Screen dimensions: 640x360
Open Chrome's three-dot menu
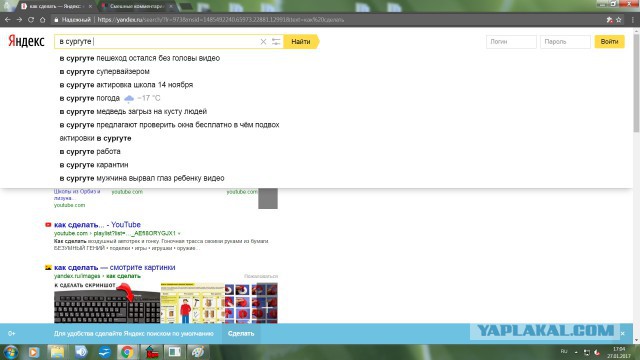click(633, 20)
